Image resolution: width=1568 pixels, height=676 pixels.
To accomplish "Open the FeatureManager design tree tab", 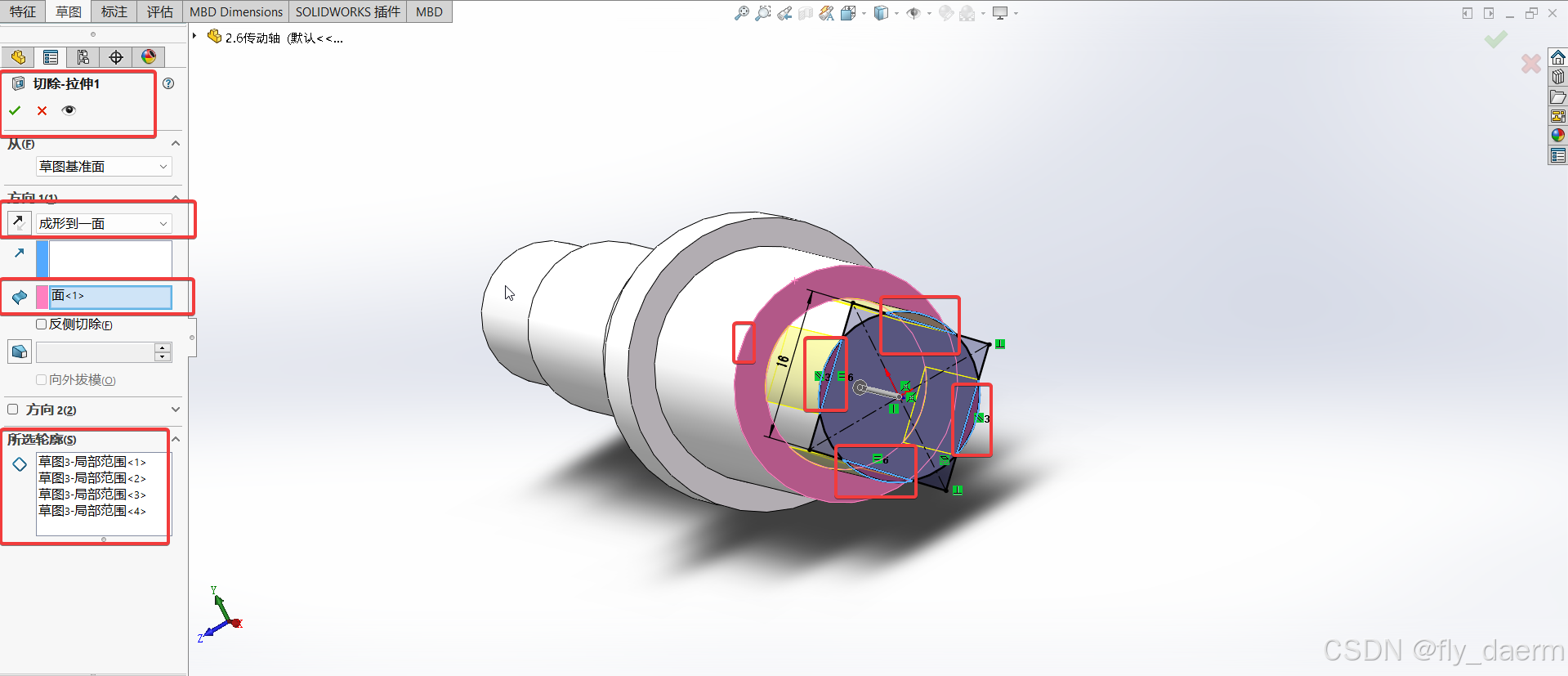I will (18, 57).
